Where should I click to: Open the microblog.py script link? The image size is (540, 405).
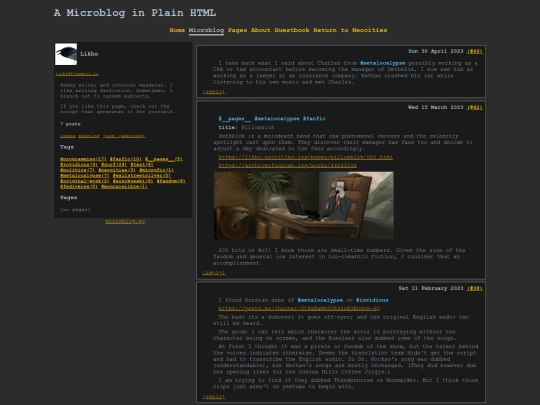coord(125,221)
